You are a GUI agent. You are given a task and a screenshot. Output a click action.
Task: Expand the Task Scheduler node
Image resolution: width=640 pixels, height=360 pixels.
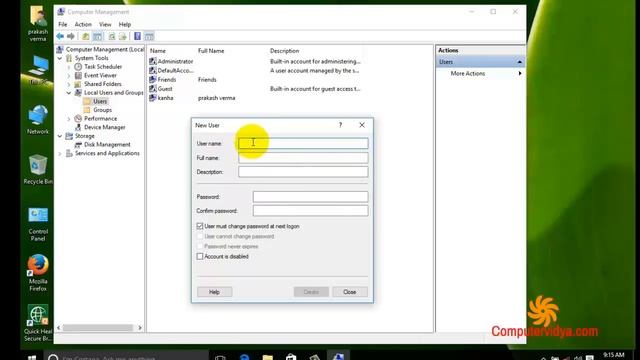tap(69, 67)
